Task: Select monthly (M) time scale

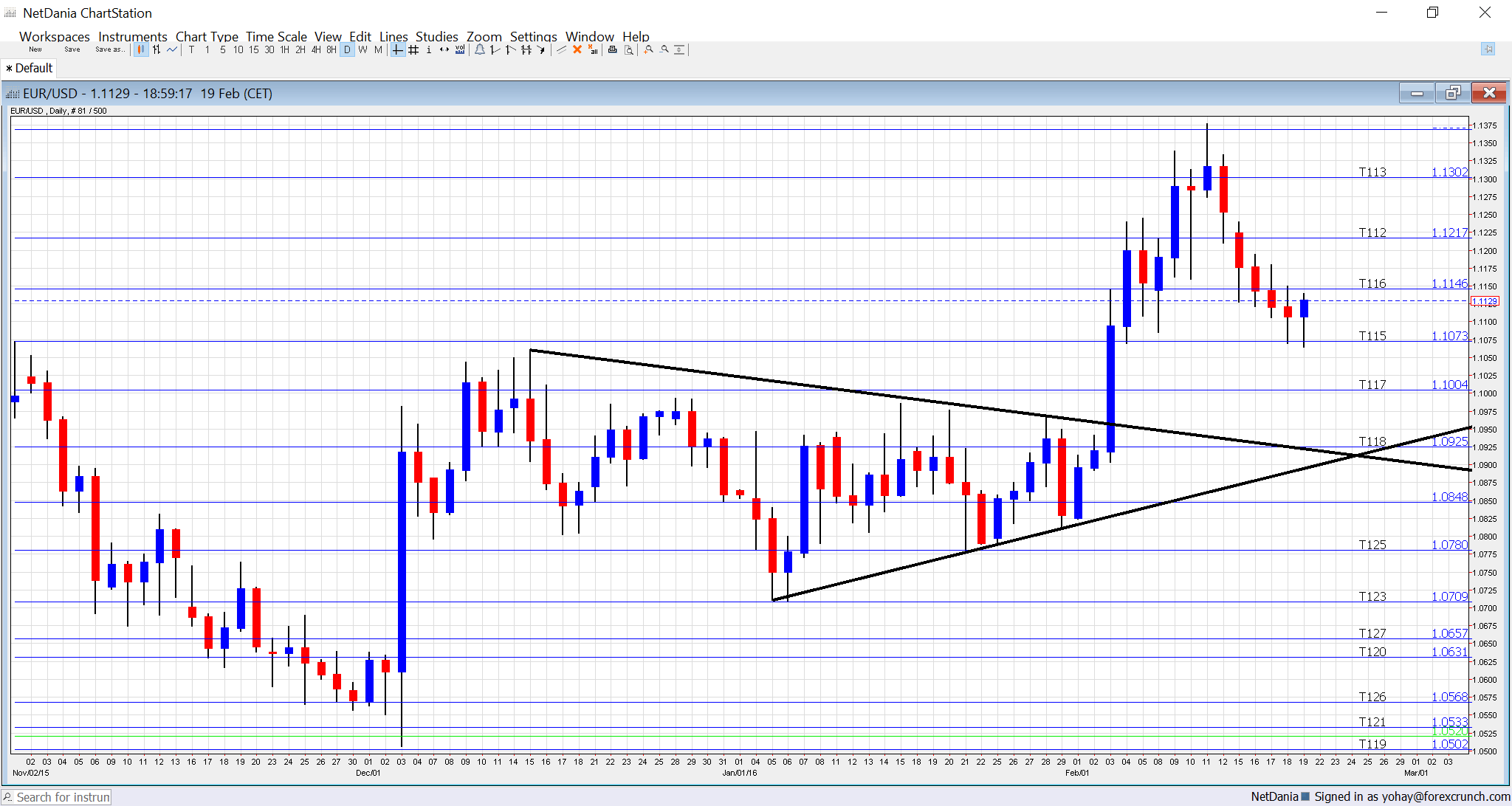Action: [378, 49]
